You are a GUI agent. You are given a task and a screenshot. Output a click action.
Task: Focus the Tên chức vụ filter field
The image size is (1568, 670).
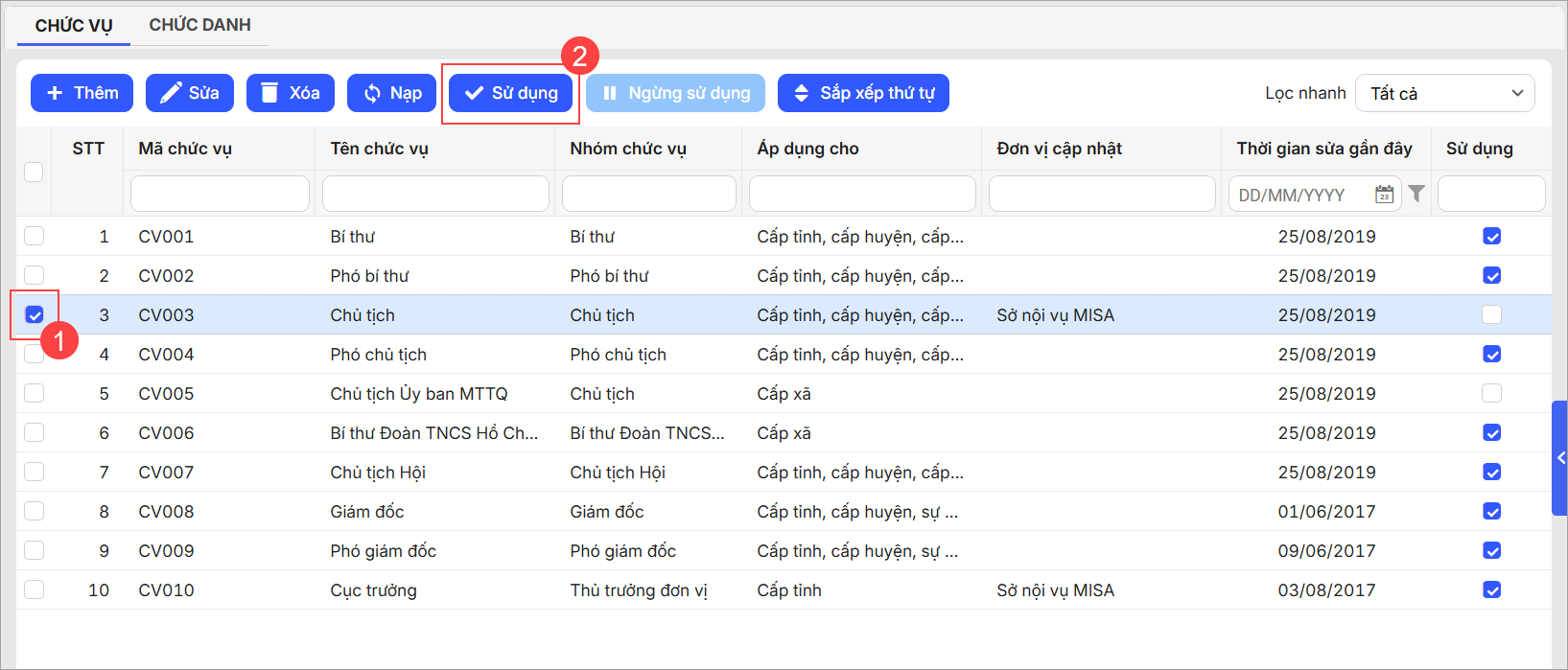(435, 194)
